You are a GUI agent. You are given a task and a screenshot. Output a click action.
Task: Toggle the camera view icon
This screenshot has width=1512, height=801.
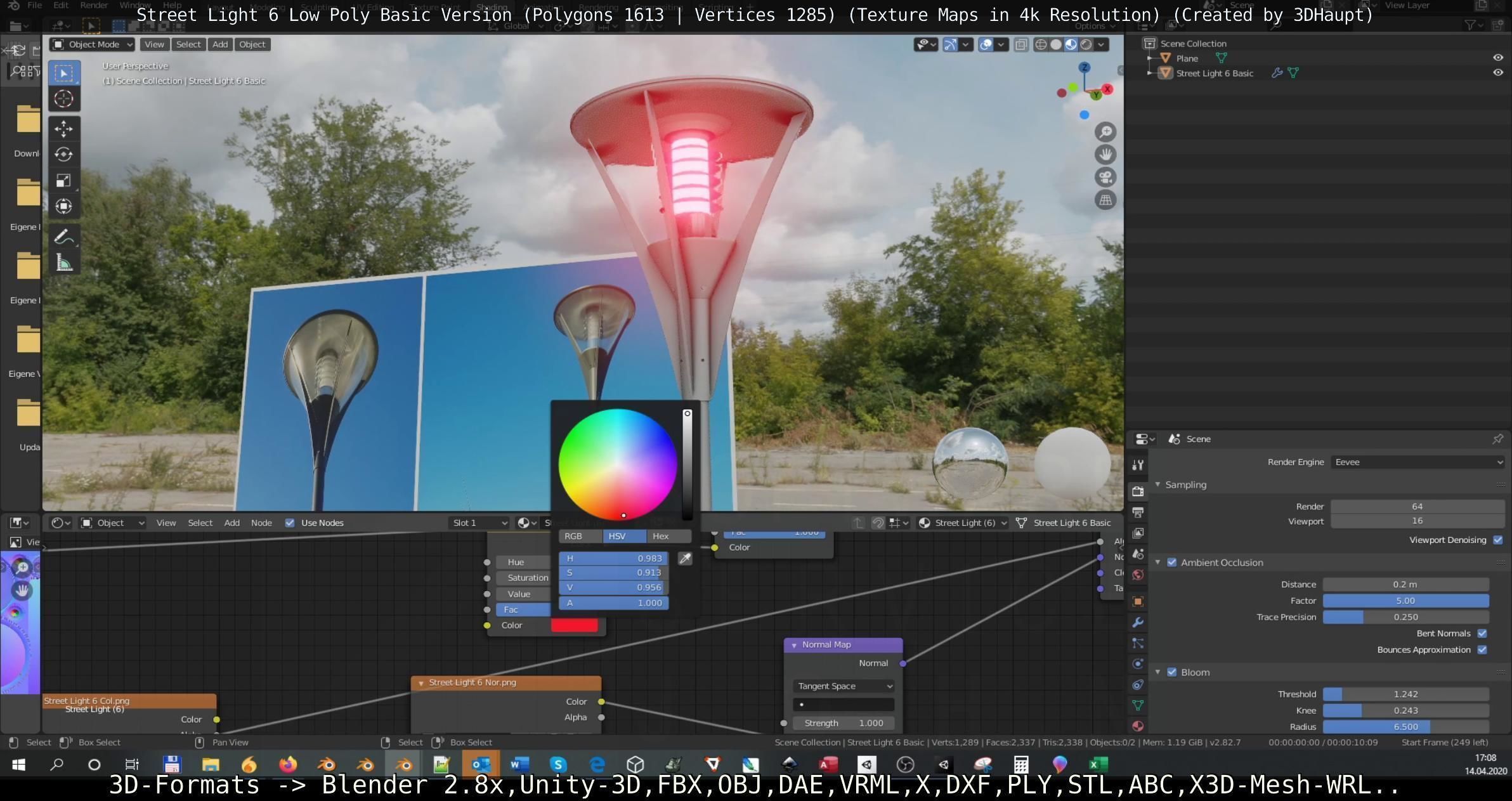pos(1105,178)
